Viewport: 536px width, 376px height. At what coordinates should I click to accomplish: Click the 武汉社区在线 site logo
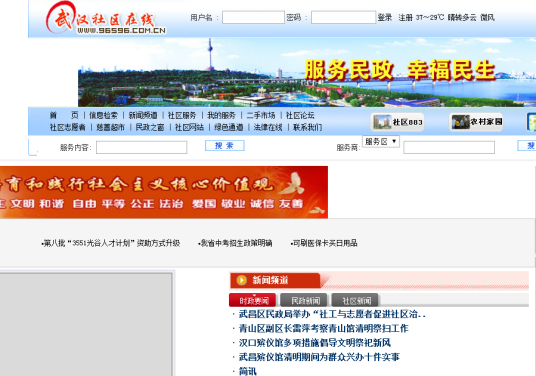pyautogui.click(x=106, y=19)
